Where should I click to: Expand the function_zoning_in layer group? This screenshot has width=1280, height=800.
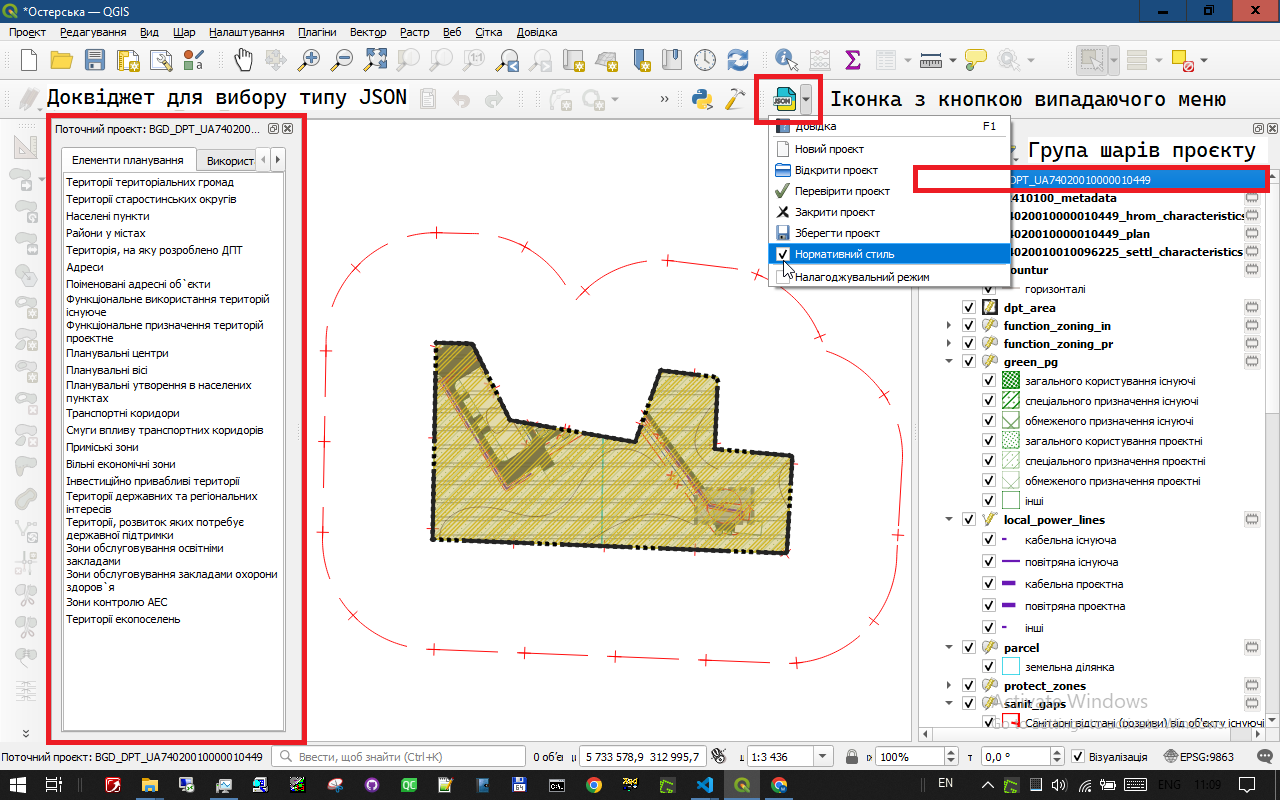point(948,326)
